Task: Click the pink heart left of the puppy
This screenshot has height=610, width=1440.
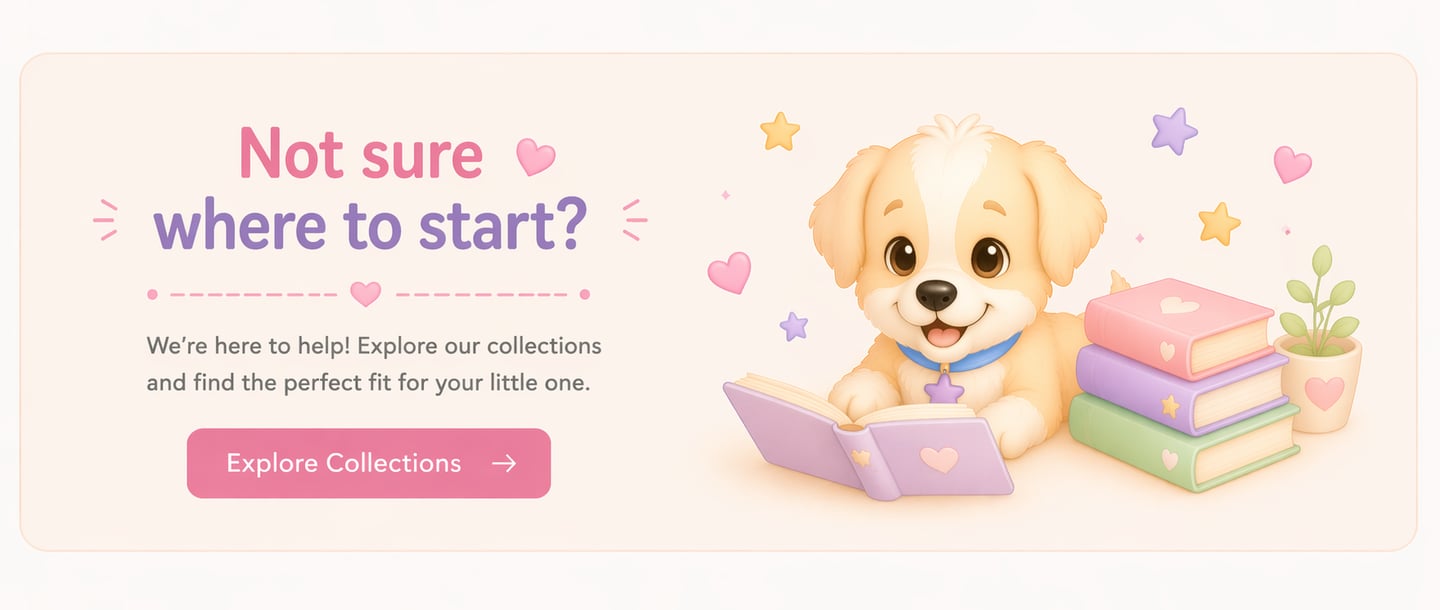Action: coord(729,272)
